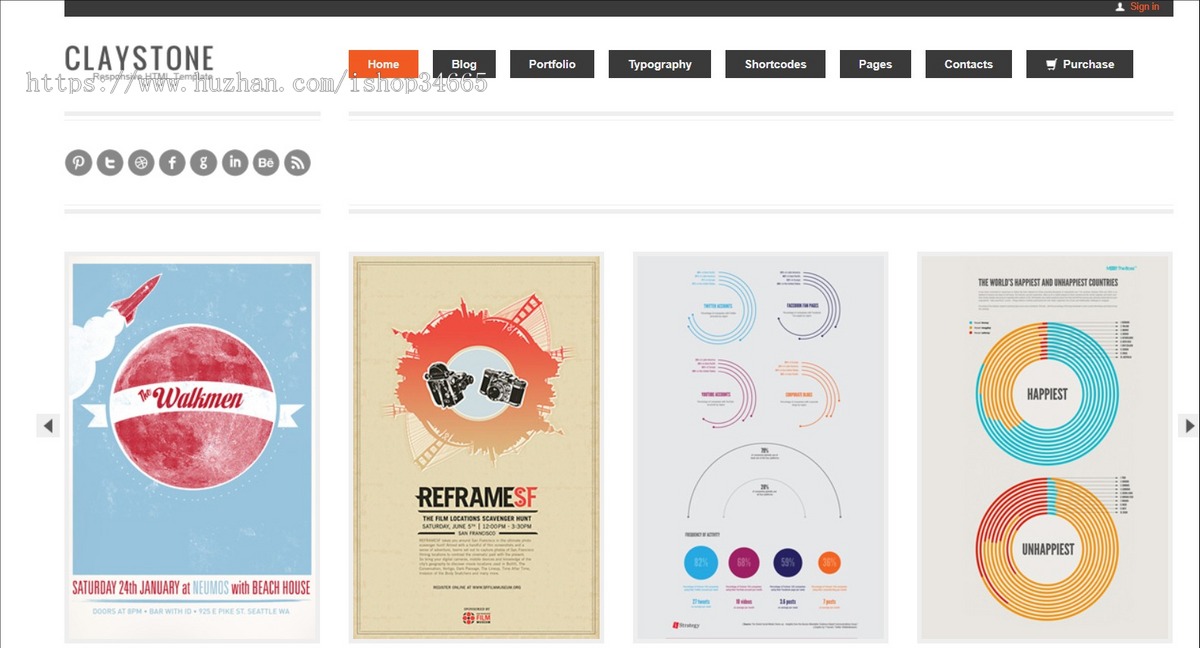This screenshot has height=648, width=1200.
Task: Open the Happiest Unhappiest countries thumbnail
Action: coord(1045,447)
